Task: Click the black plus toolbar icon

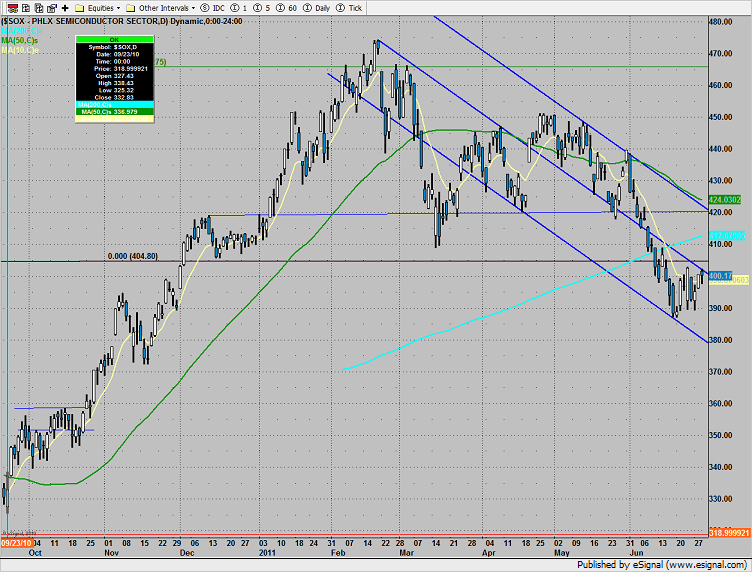Action: (65, 8)
